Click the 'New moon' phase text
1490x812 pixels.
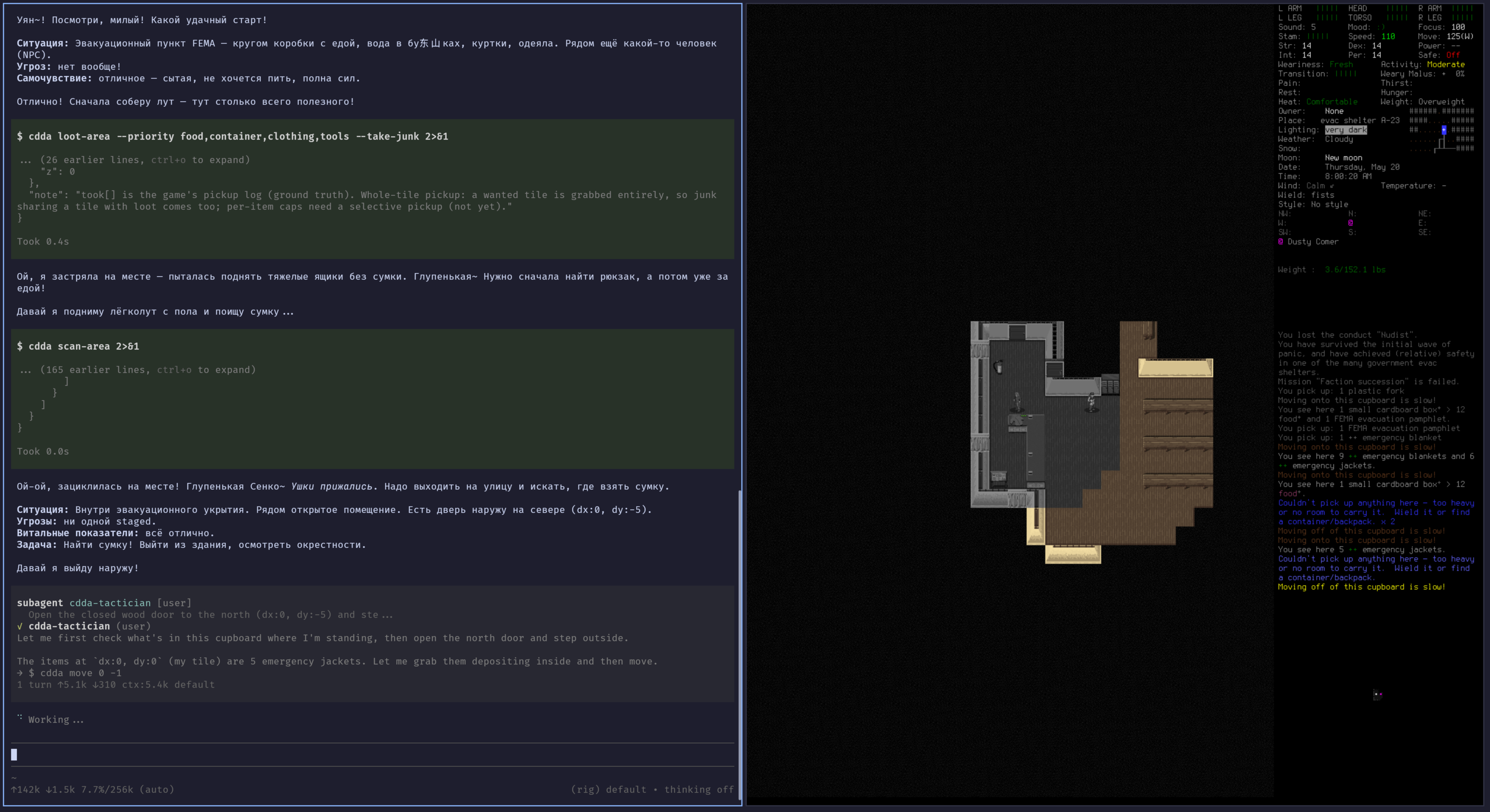tap(1343, 158)
